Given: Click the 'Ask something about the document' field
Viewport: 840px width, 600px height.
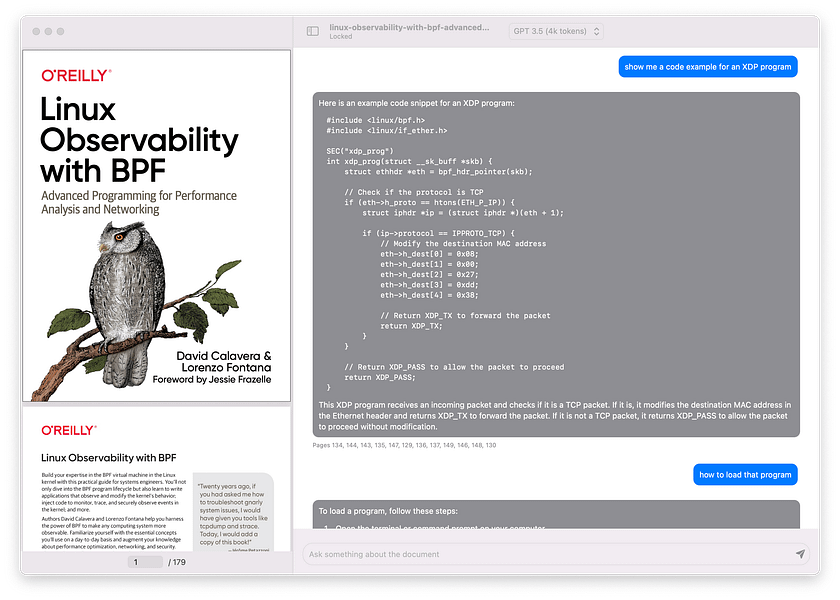Looking at the screenshot, I should (x=556, y=554).
